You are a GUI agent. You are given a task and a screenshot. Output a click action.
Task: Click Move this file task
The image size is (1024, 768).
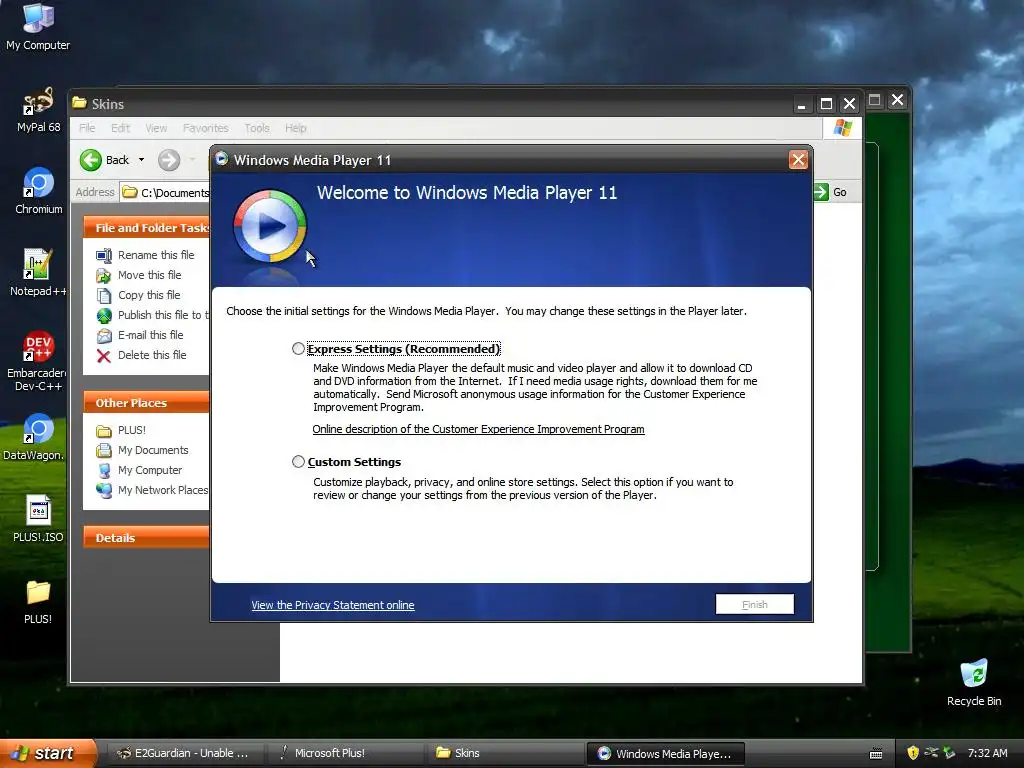click(150, 275)
